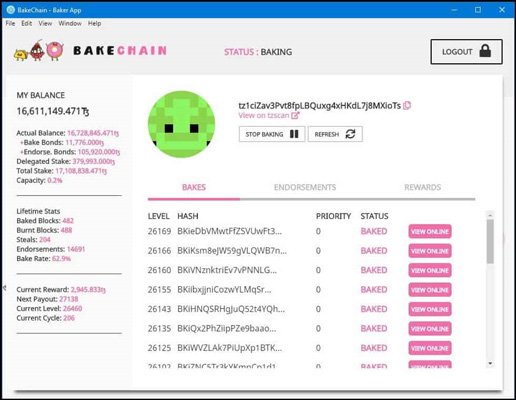Image resolution: width=516 pixels, height=400 pixels.
Task: Click the Current Cycle value 206
Action: coord(69,318)
